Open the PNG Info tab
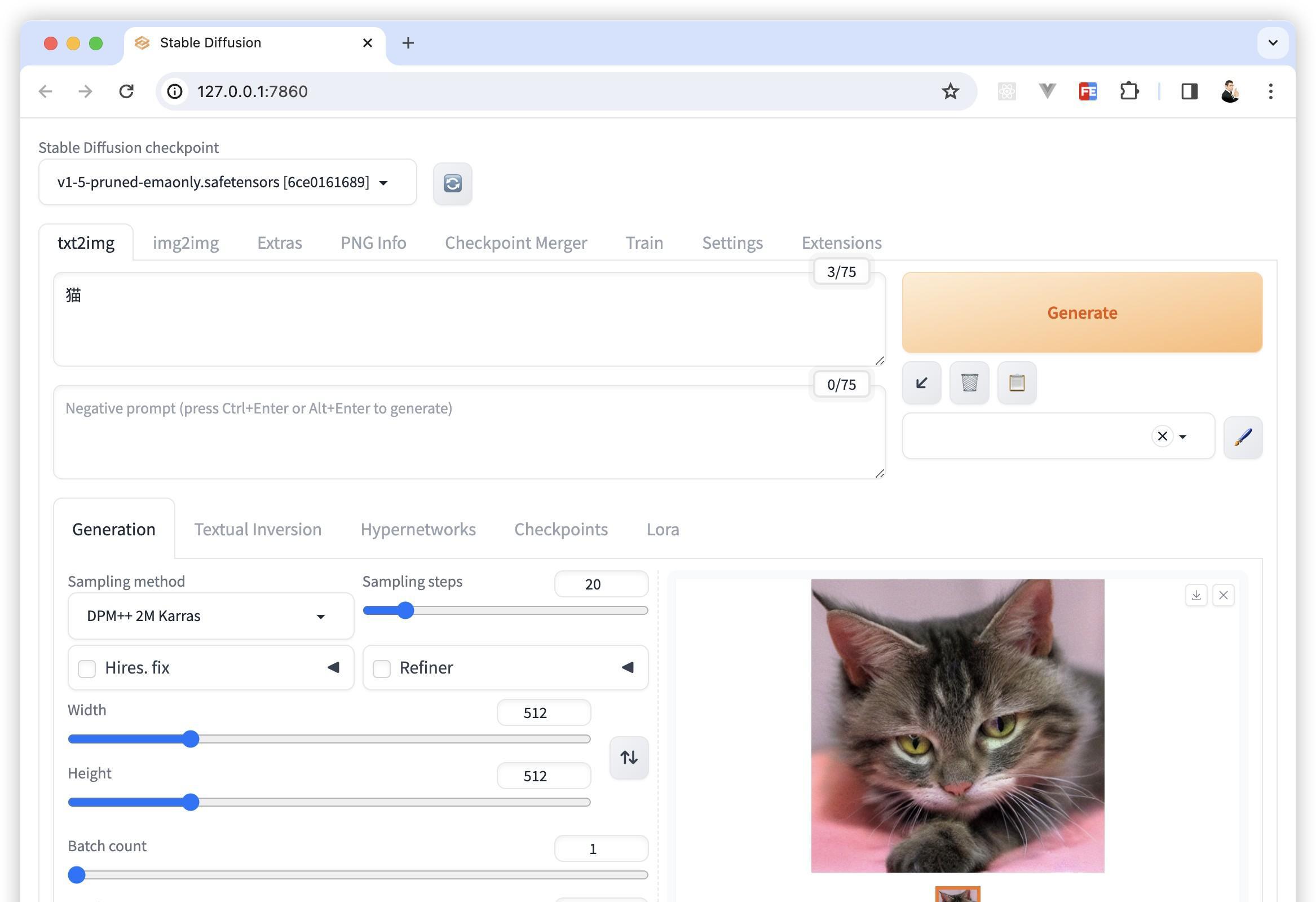 pos(373,243)
